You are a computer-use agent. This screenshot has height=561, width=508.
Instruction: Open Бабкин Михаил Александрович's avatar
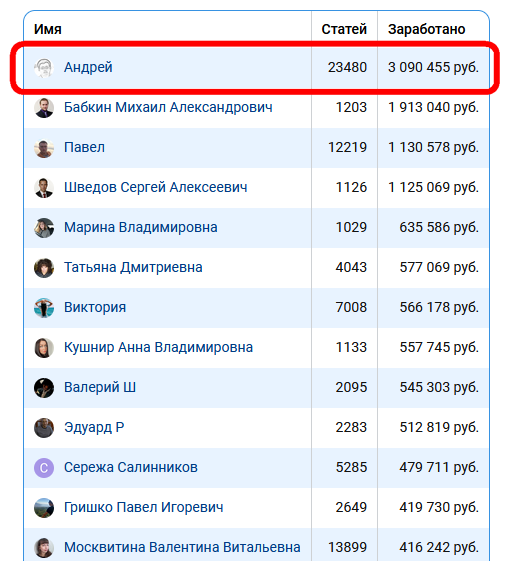coord(44,108)
